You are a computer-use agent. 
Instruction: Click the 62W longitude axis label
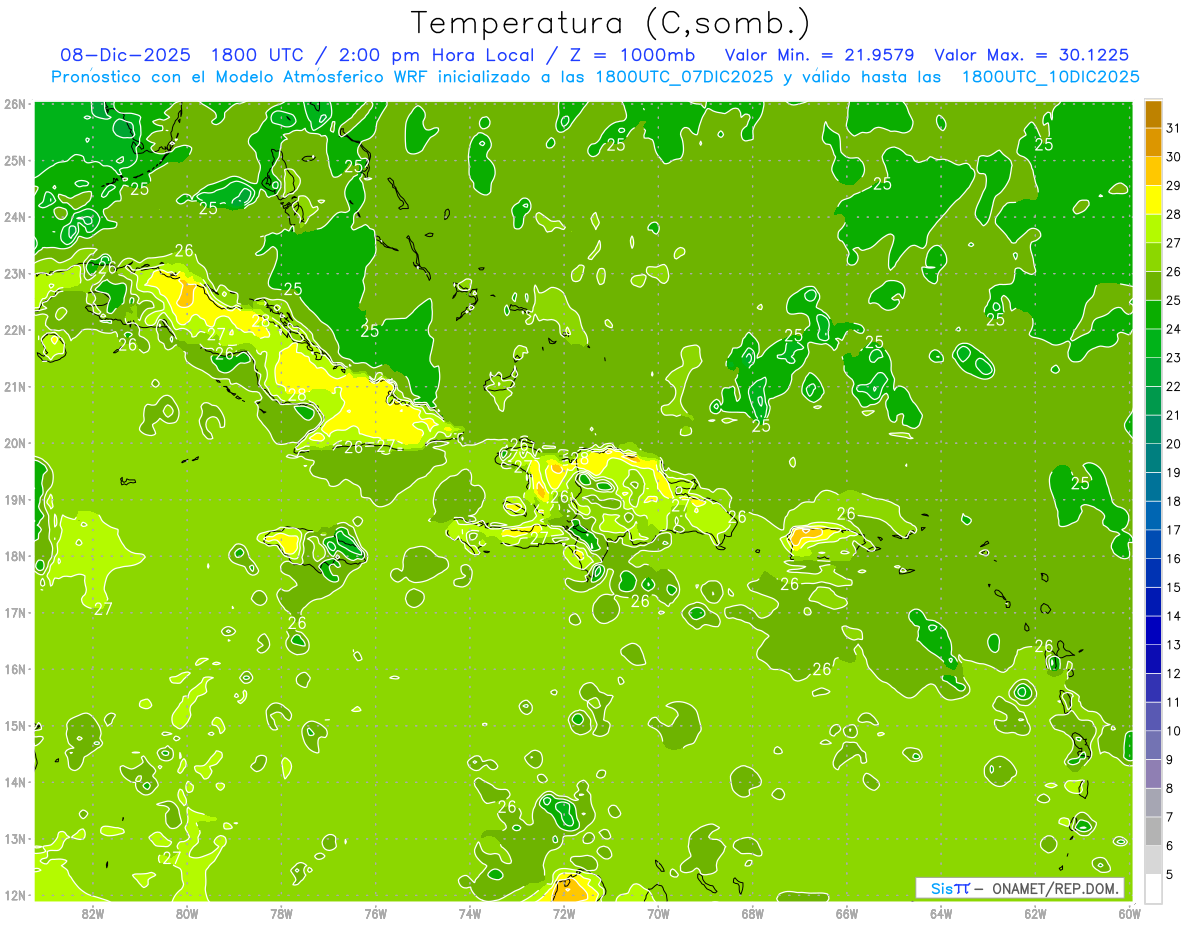1035,913
